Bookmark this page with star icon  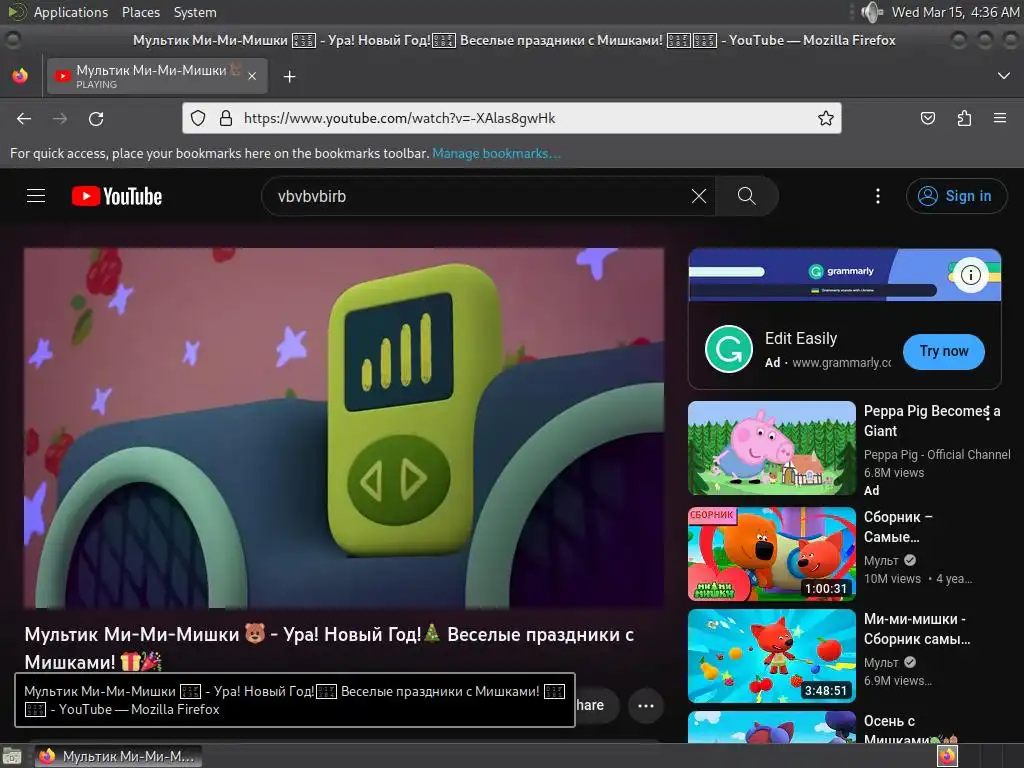pyautogui.click(x=825, y=118)
